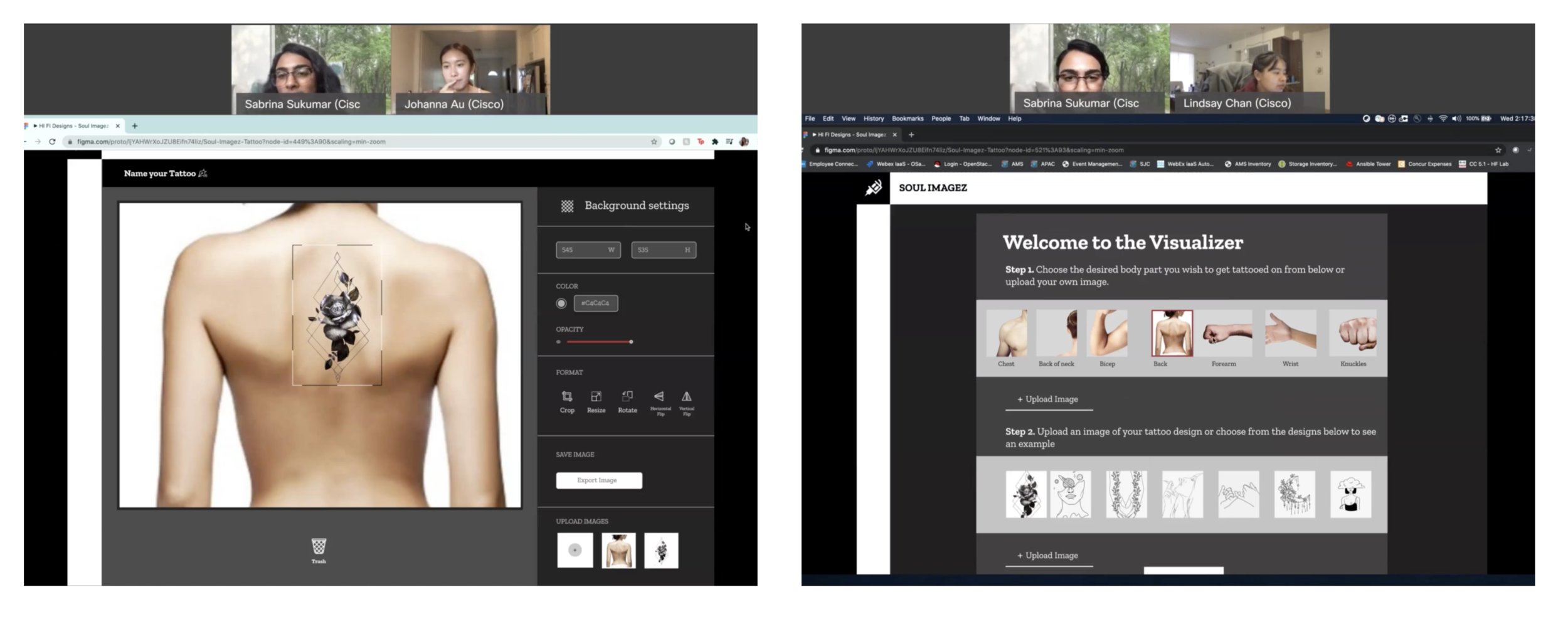This screenshot has width=1568, height=629.
Task: Select the Crop format tool
Action: pos(567,401)
